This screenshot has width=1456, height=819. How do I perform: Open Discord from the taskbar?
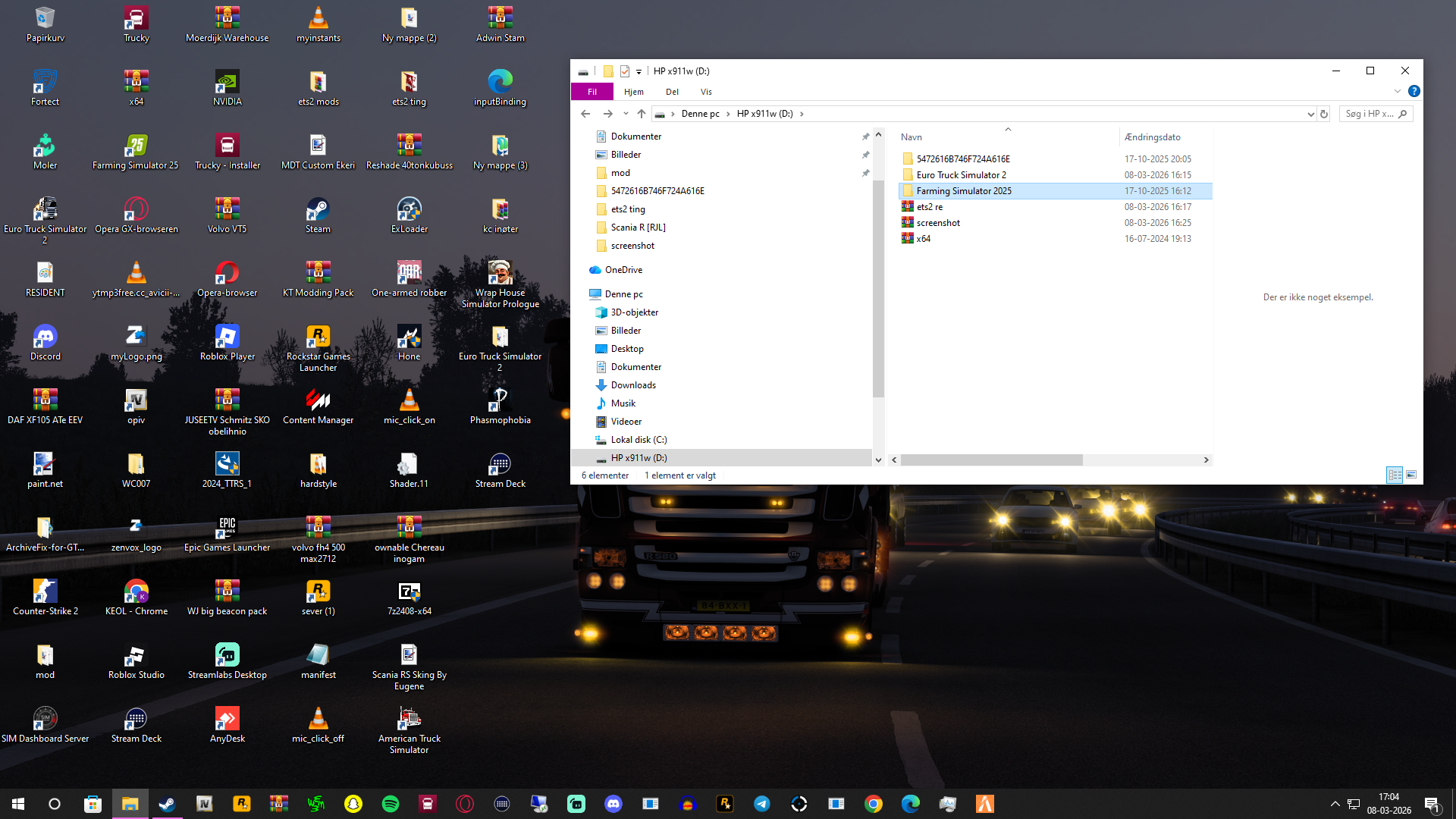pos(613,804)
